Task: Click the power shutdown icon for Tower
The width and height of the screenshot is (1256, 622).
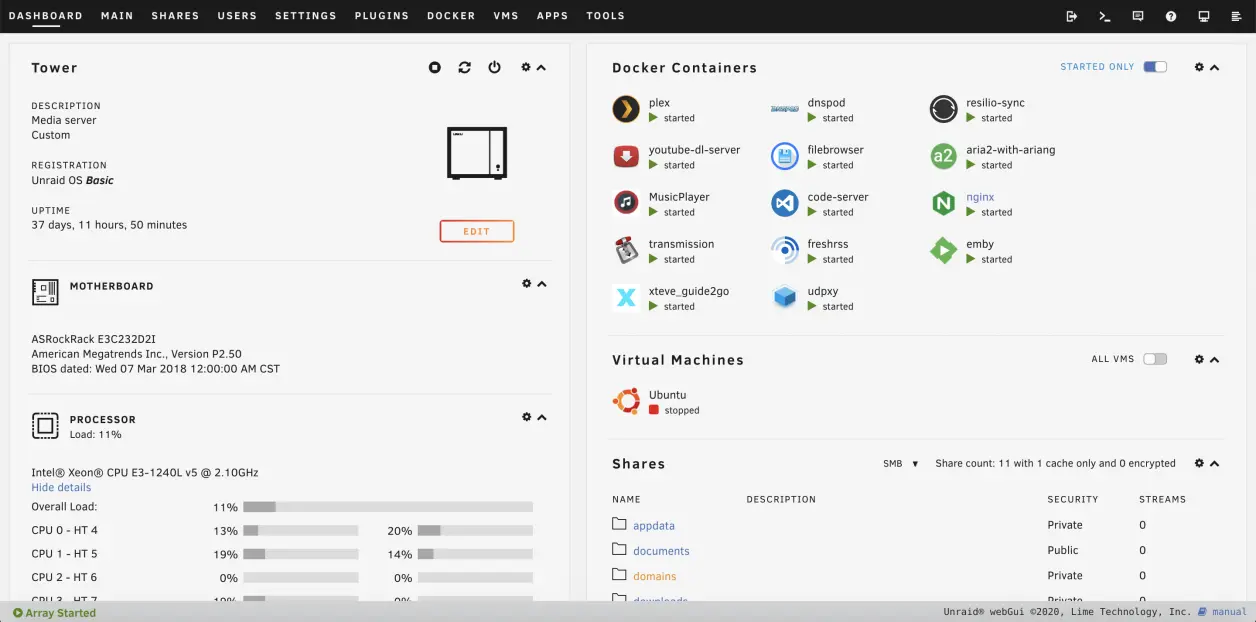Action: coord(494,67)
